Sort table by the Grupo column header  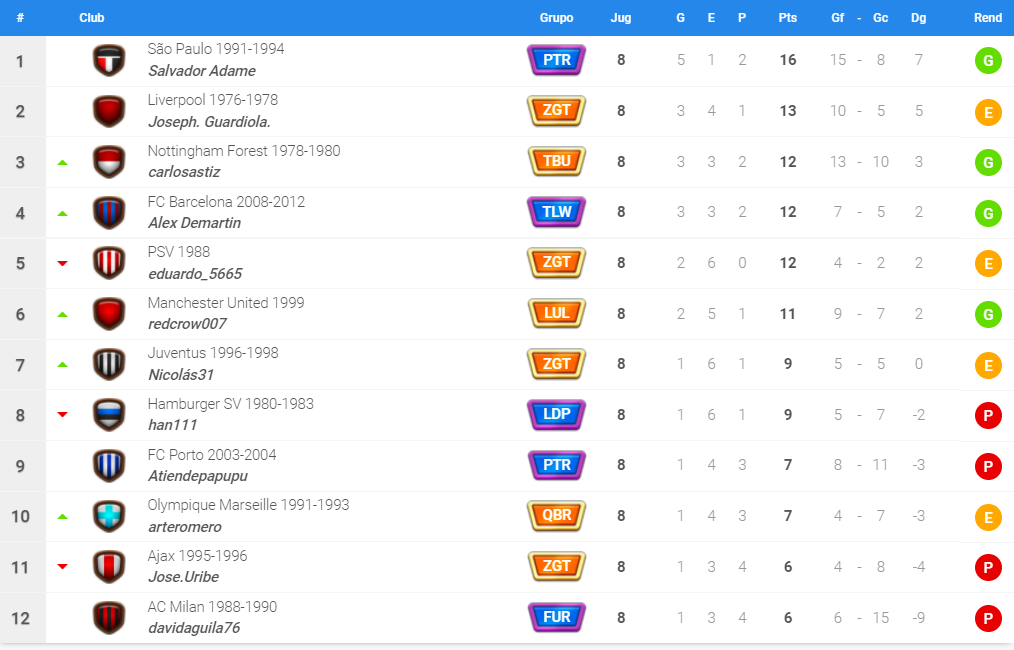556,18
